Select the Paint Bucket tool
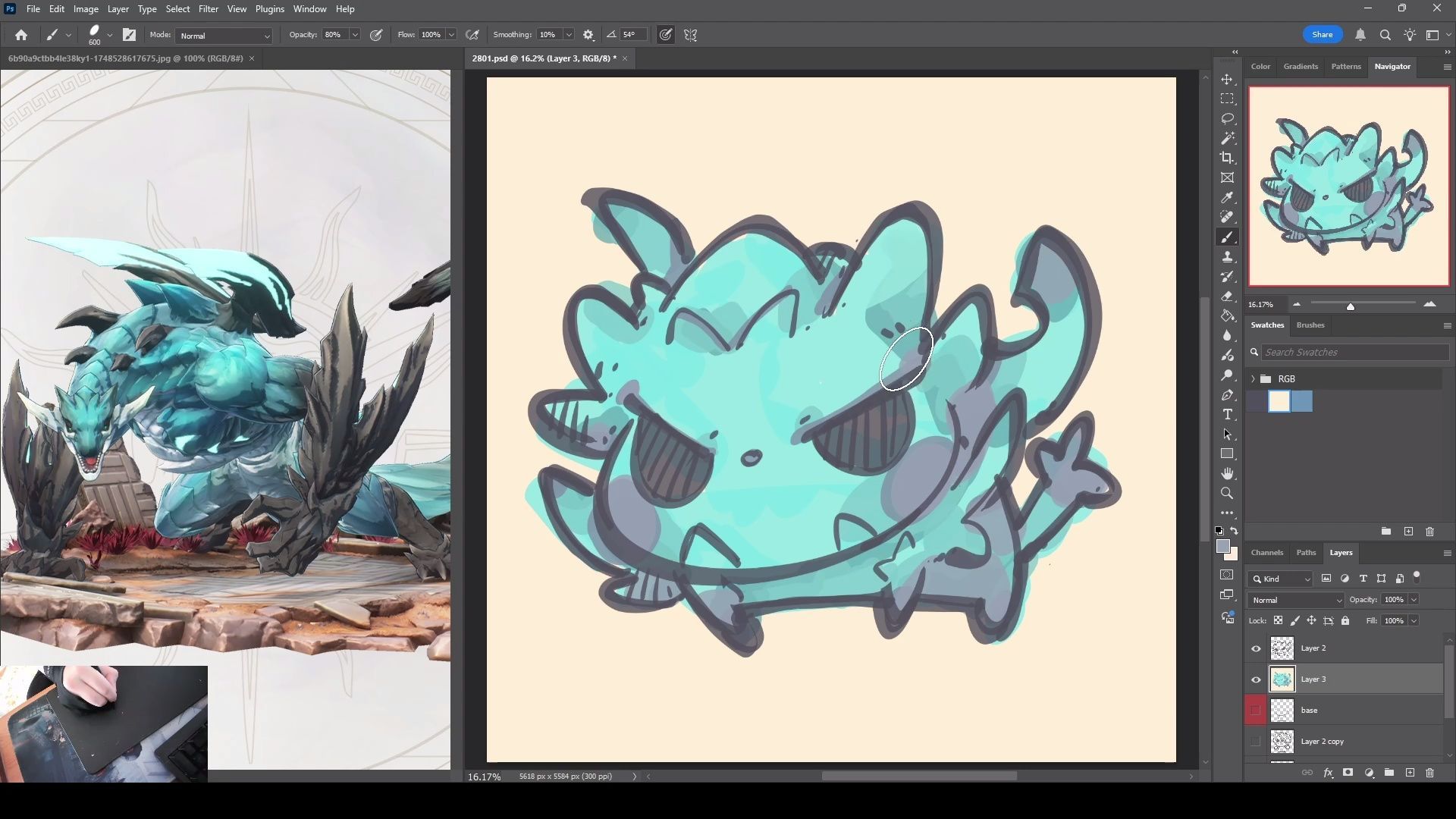 (x=1227, y=316)
